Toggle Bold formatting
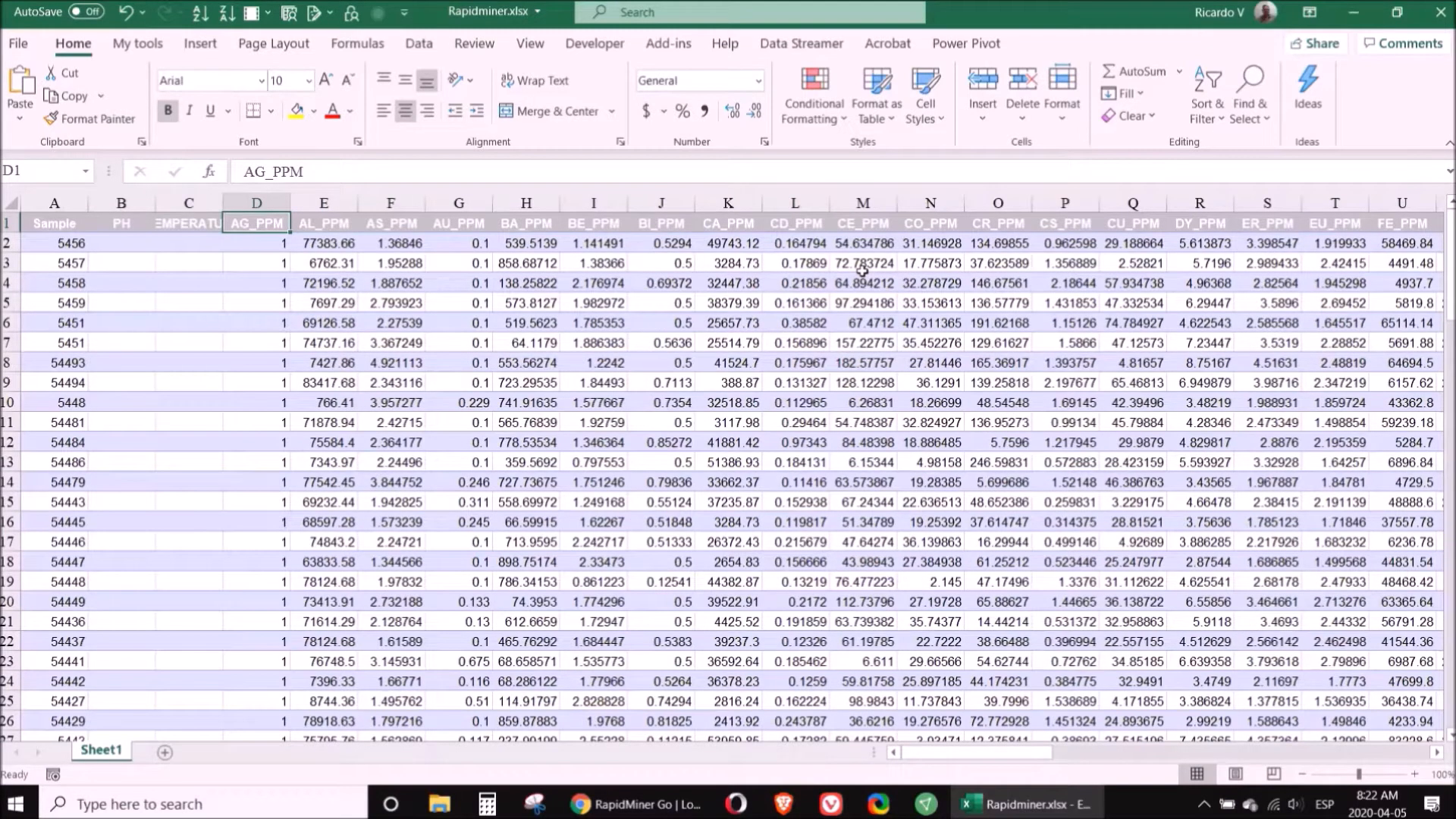 tap(168, 111)
